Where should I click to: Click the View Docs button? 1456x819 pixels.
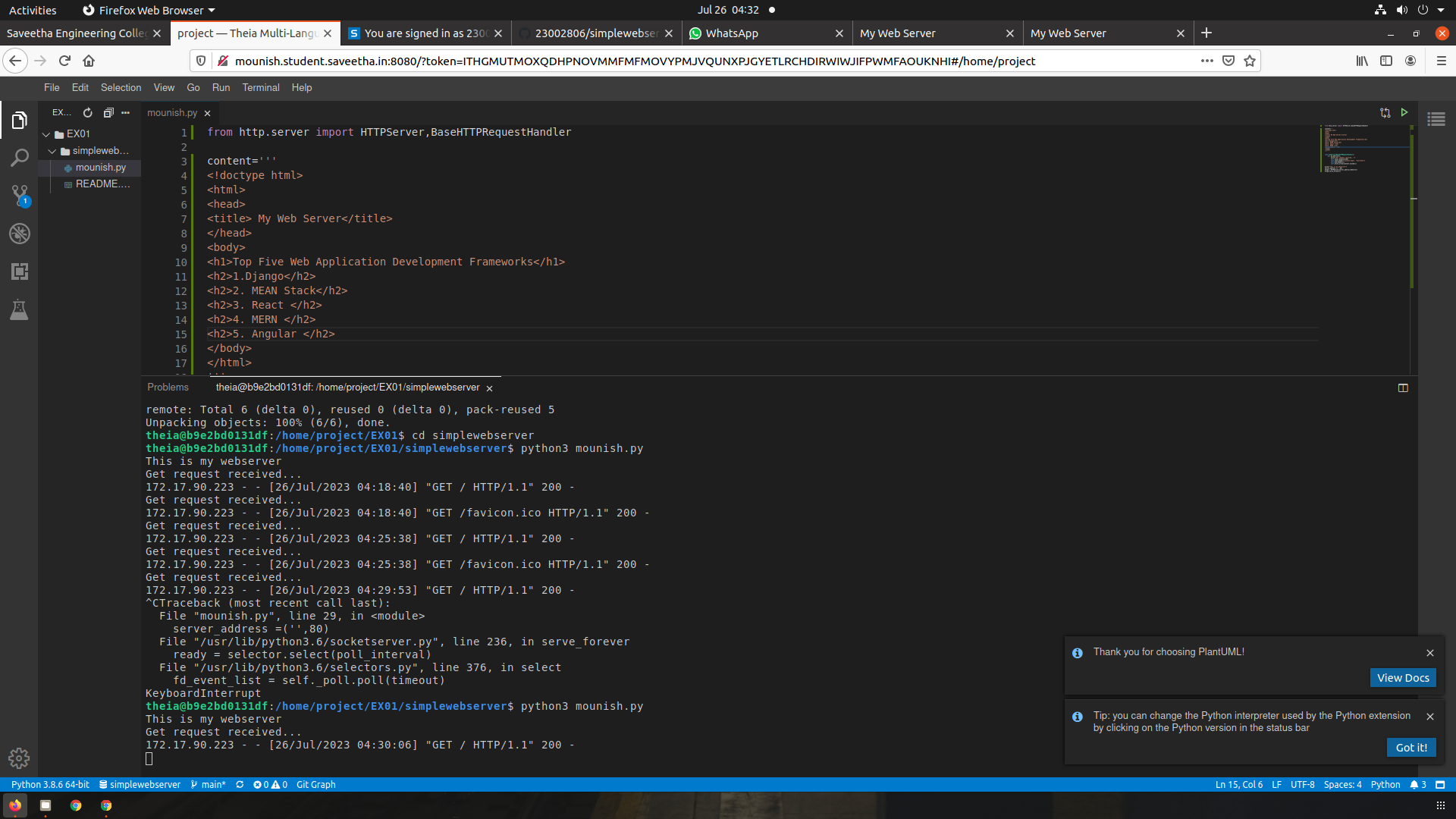(1402, 678)
